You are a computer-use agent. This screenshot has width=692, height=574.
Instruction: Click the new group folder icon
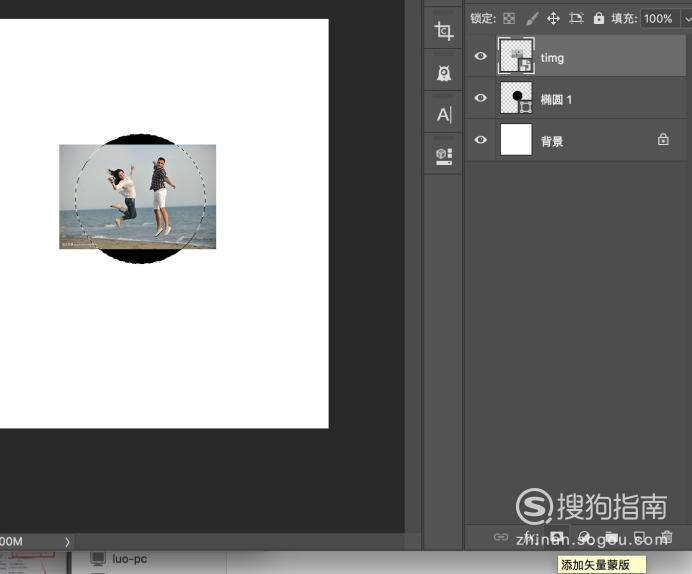point(612,537)
